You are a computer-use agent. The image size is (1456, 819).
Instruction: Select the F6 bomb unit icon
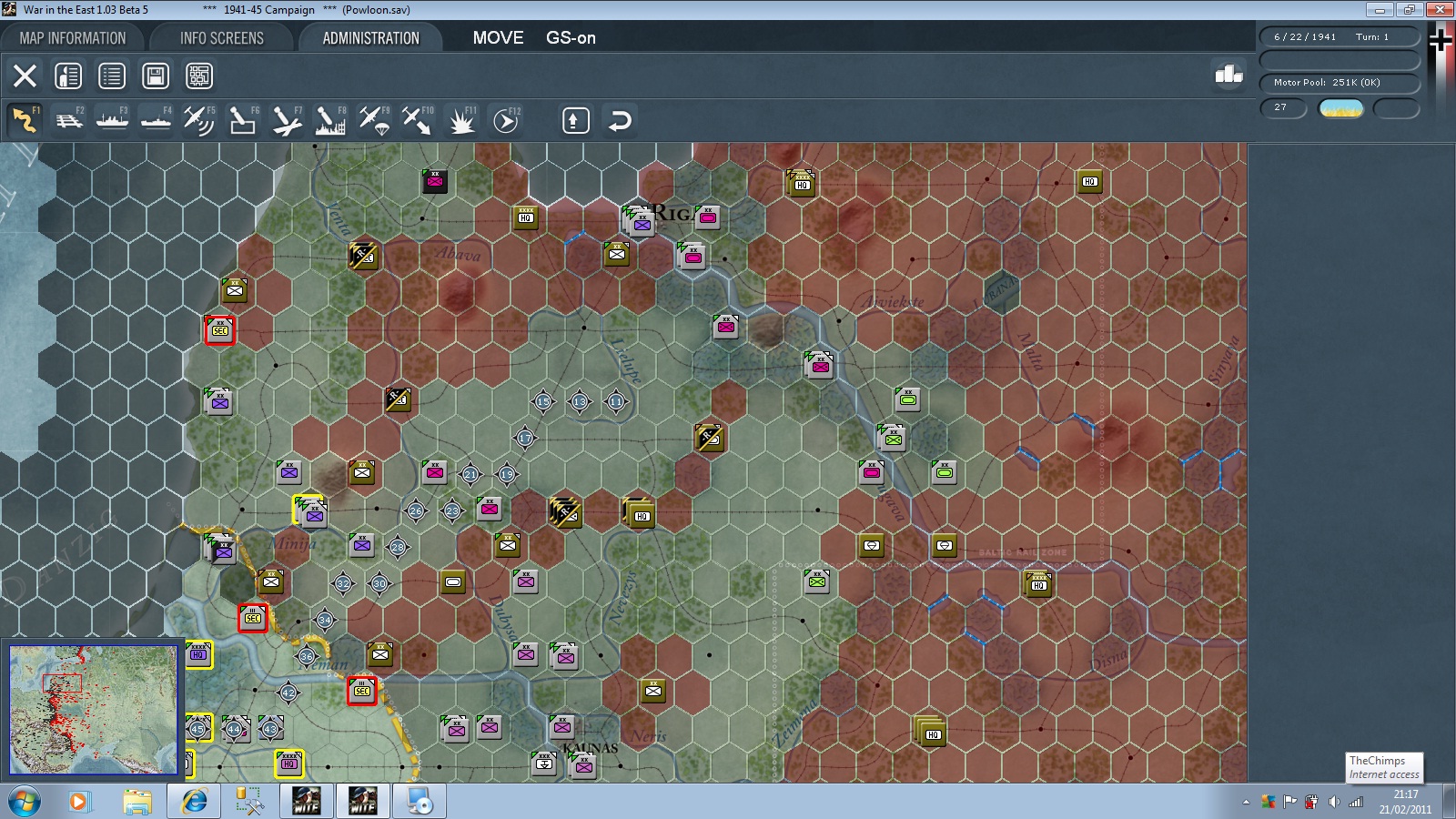pos(243,120)
